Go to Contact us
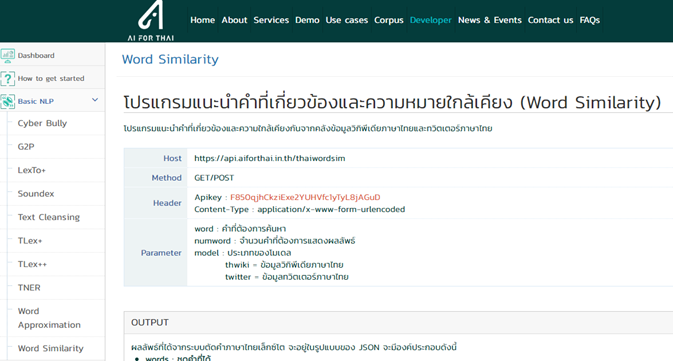 tap(551, 20)
